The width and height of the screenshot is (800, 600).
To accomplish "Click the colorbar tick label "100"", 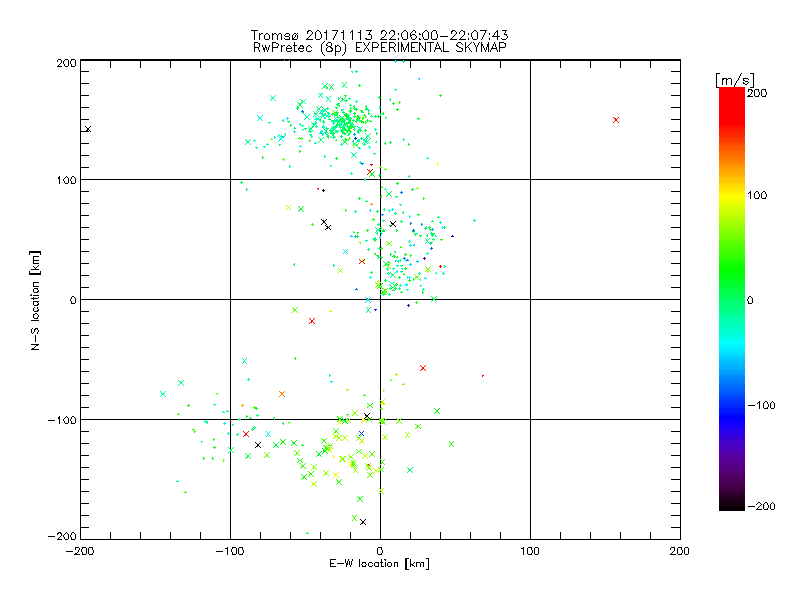I will click(x=757, y=195).
